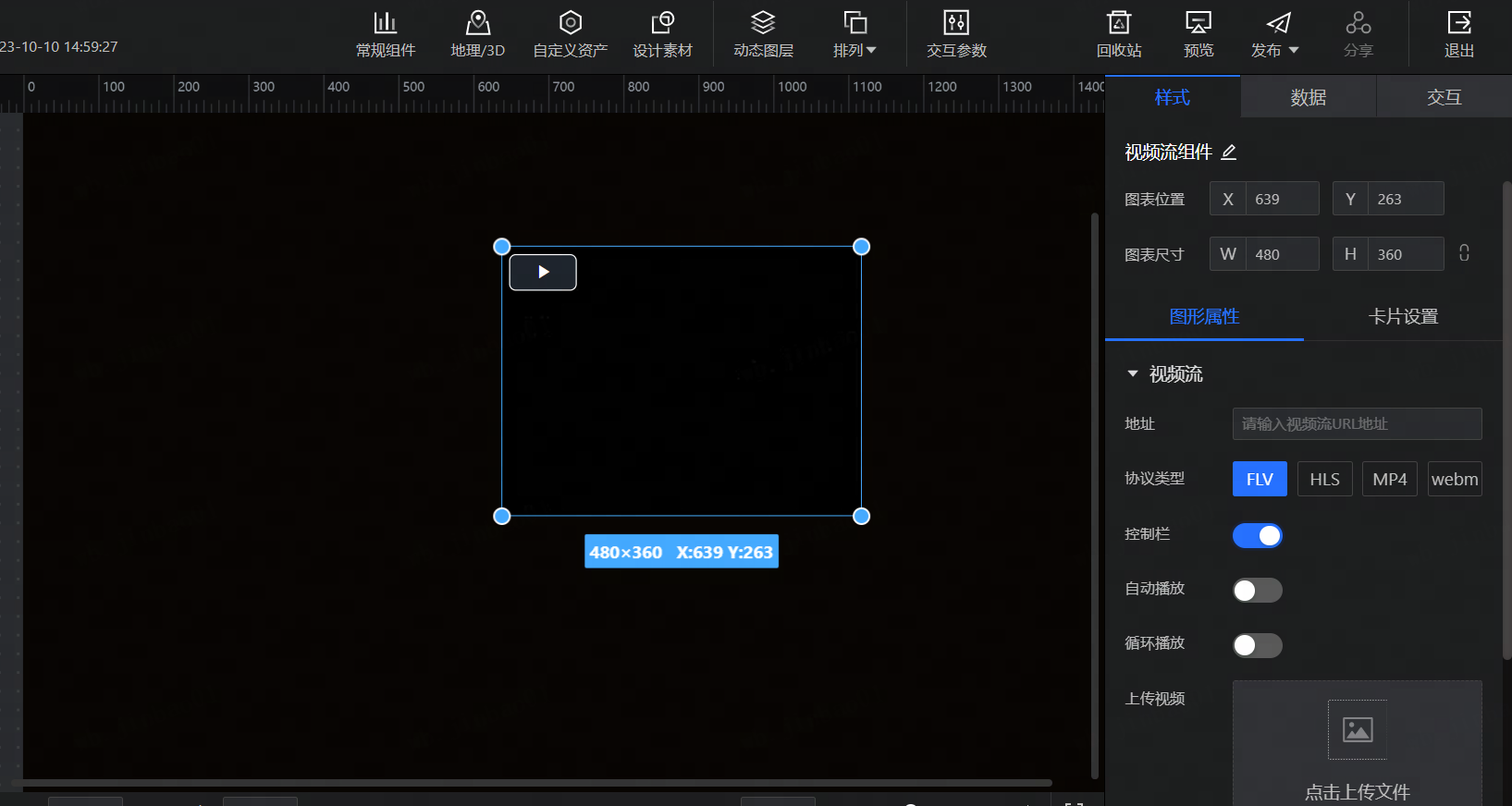The image size is (1512, 806).
Task: Click the 预览 preview icon
Action: pyautogui.click(x=1199, y=34)
